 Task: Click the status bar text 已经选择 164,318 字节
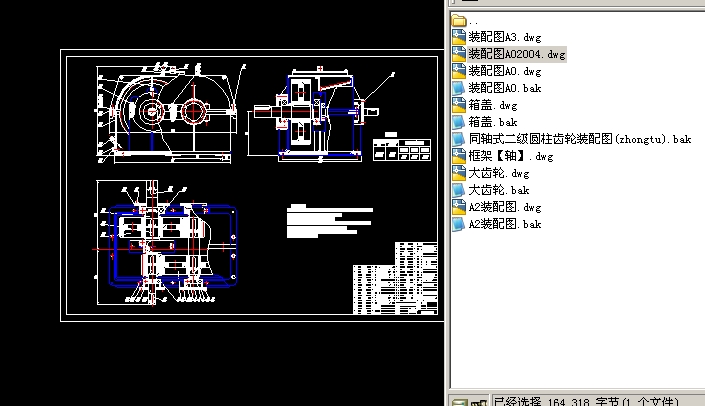(x=585, y=402)
